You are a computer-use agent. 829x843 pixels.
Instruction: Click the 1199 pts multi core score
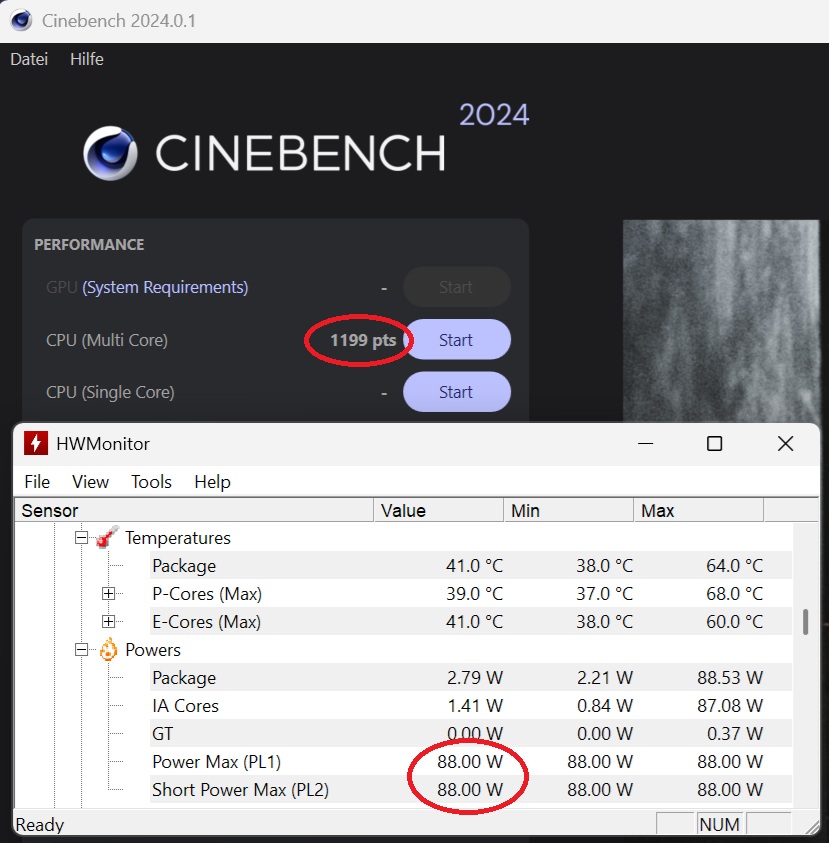[363, 340]
